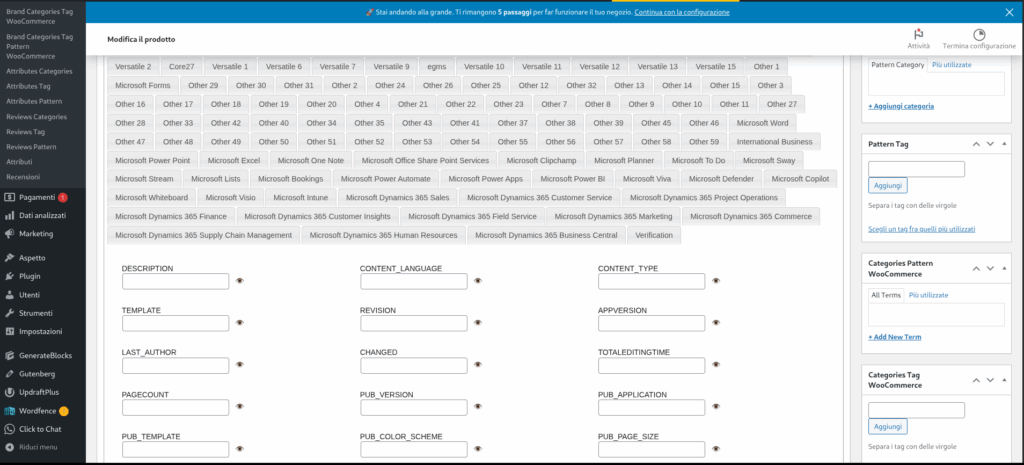This screenshot has height=465, width=1024.
Task: Collapse sidebar with Riduci menu icon
Action: point(10,447)
